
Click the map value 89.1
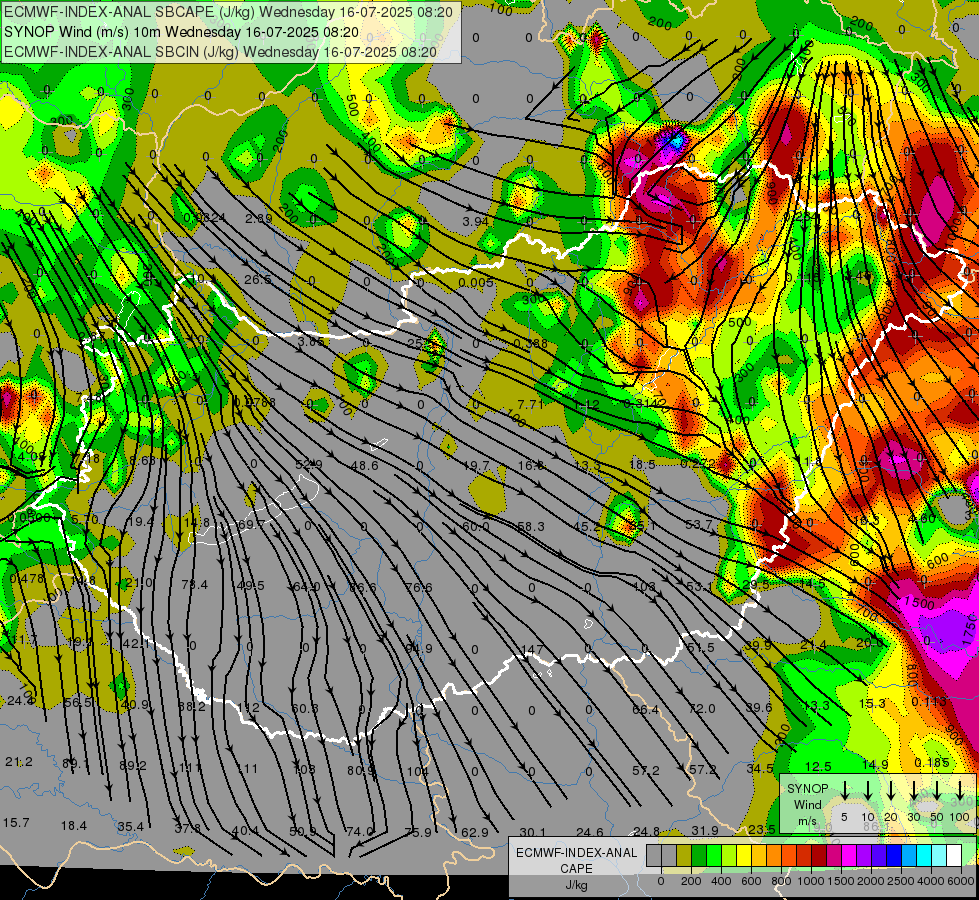pos(76,763)
